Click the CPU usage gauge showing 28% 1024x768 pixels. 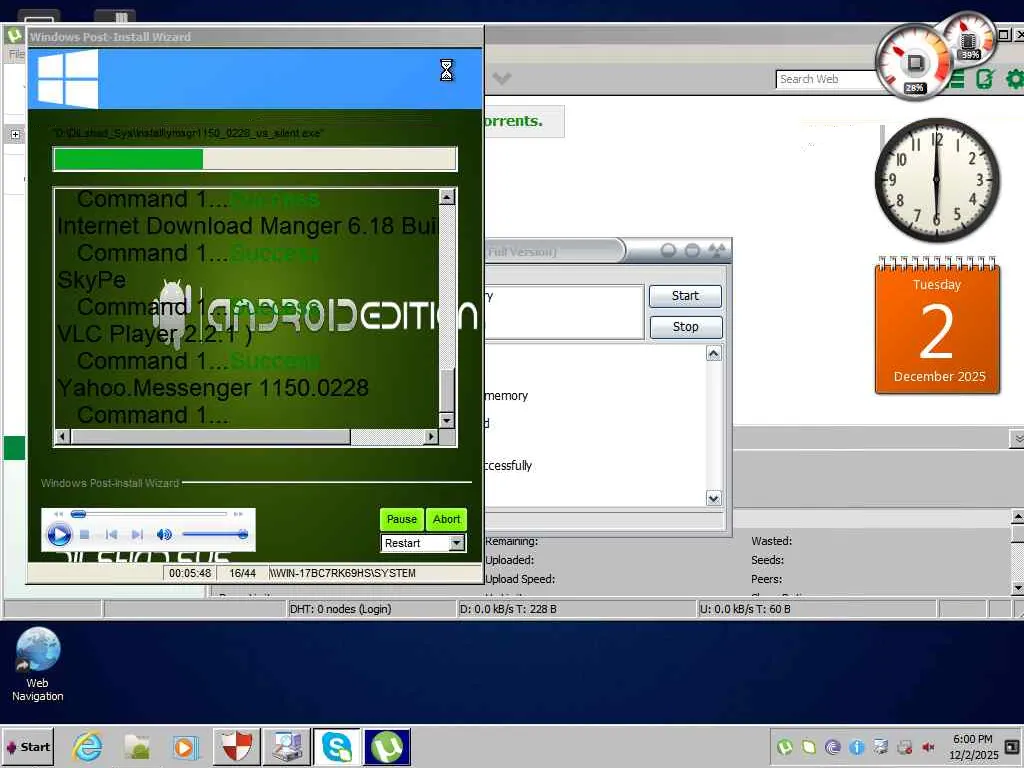click(912, 63)
